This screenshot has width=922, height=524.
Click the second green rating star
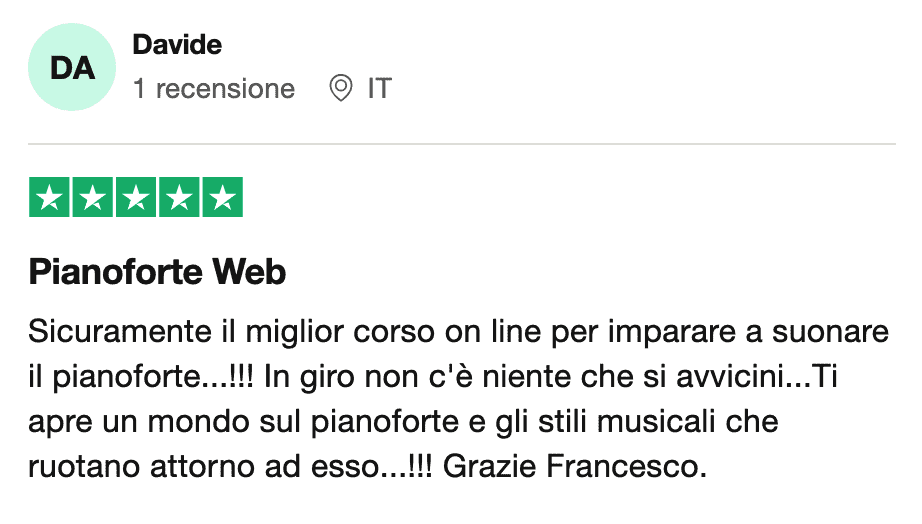click(x=92, y=197)
